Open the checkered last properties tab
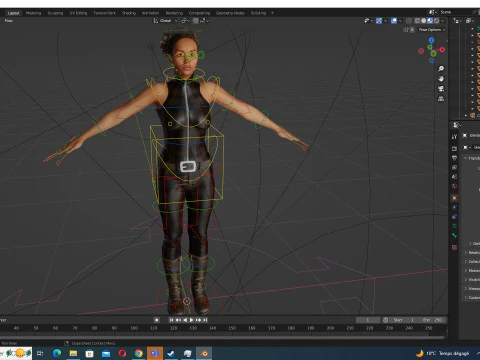The image size is (480, 360). pyautogui.click(x=454, y=247)
